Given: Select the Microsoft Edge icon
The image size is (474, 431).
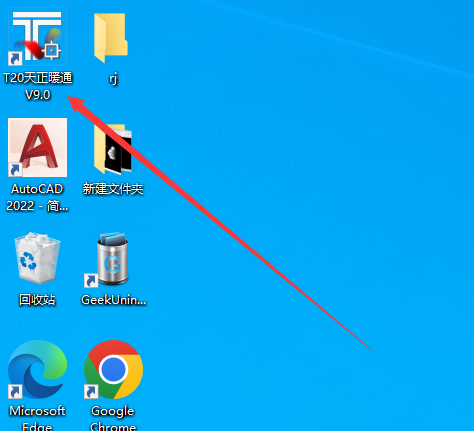Looking at the screenshot, I should [37, 369].
